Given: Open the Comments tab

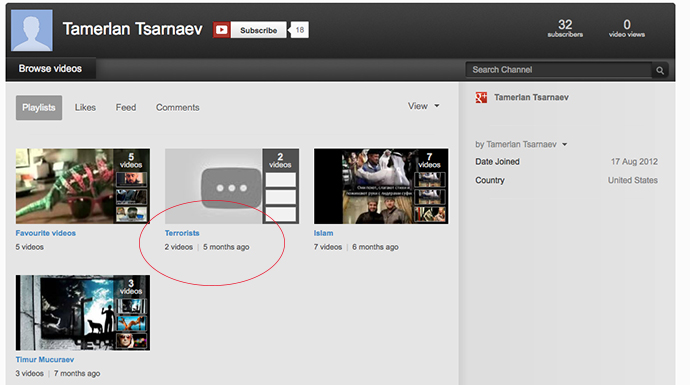Looking at the screenshot, I should coord(177,107).
